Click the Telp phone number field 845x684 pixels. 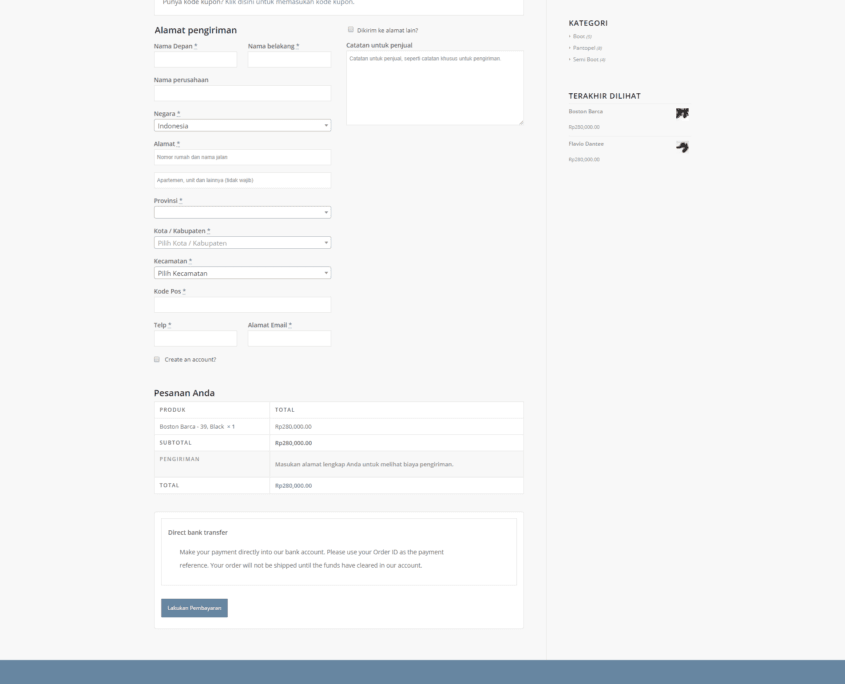pos(195,339)
